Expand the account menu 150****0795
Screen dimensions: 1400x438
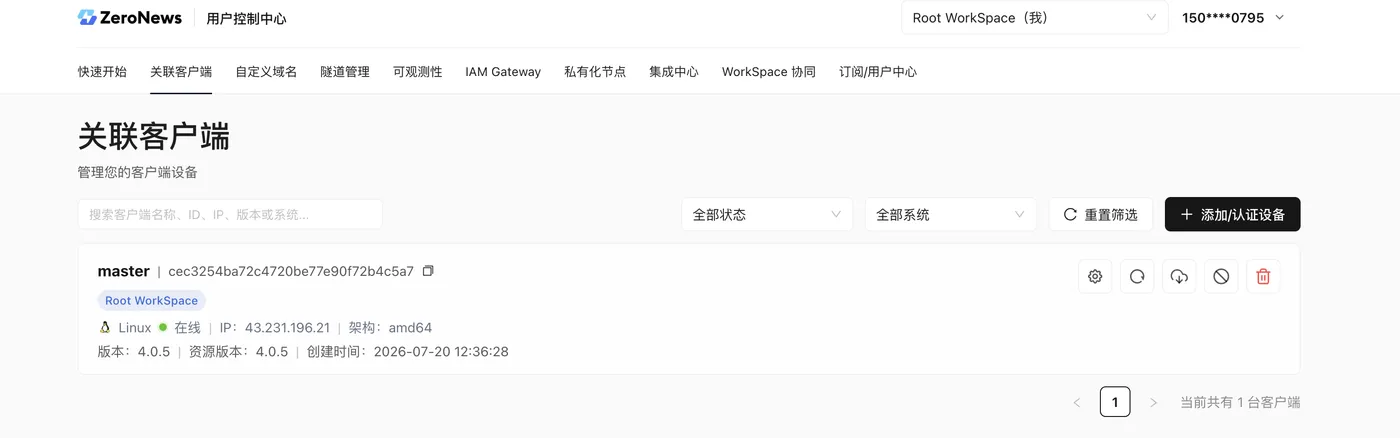tap(1233, 18)
